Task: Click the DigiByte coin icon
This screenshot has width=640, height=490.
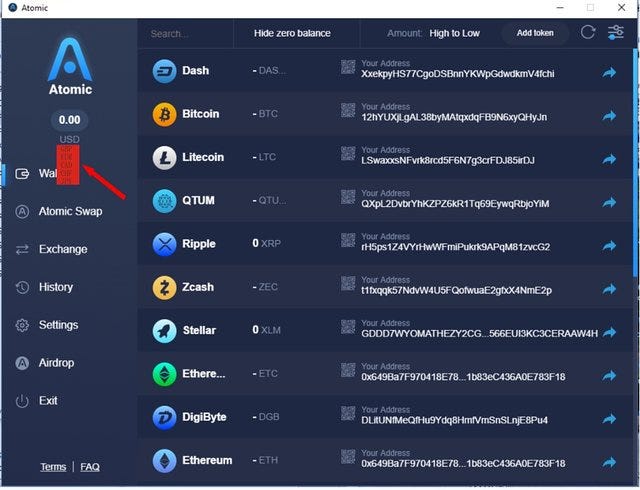Action: (164, 417)
